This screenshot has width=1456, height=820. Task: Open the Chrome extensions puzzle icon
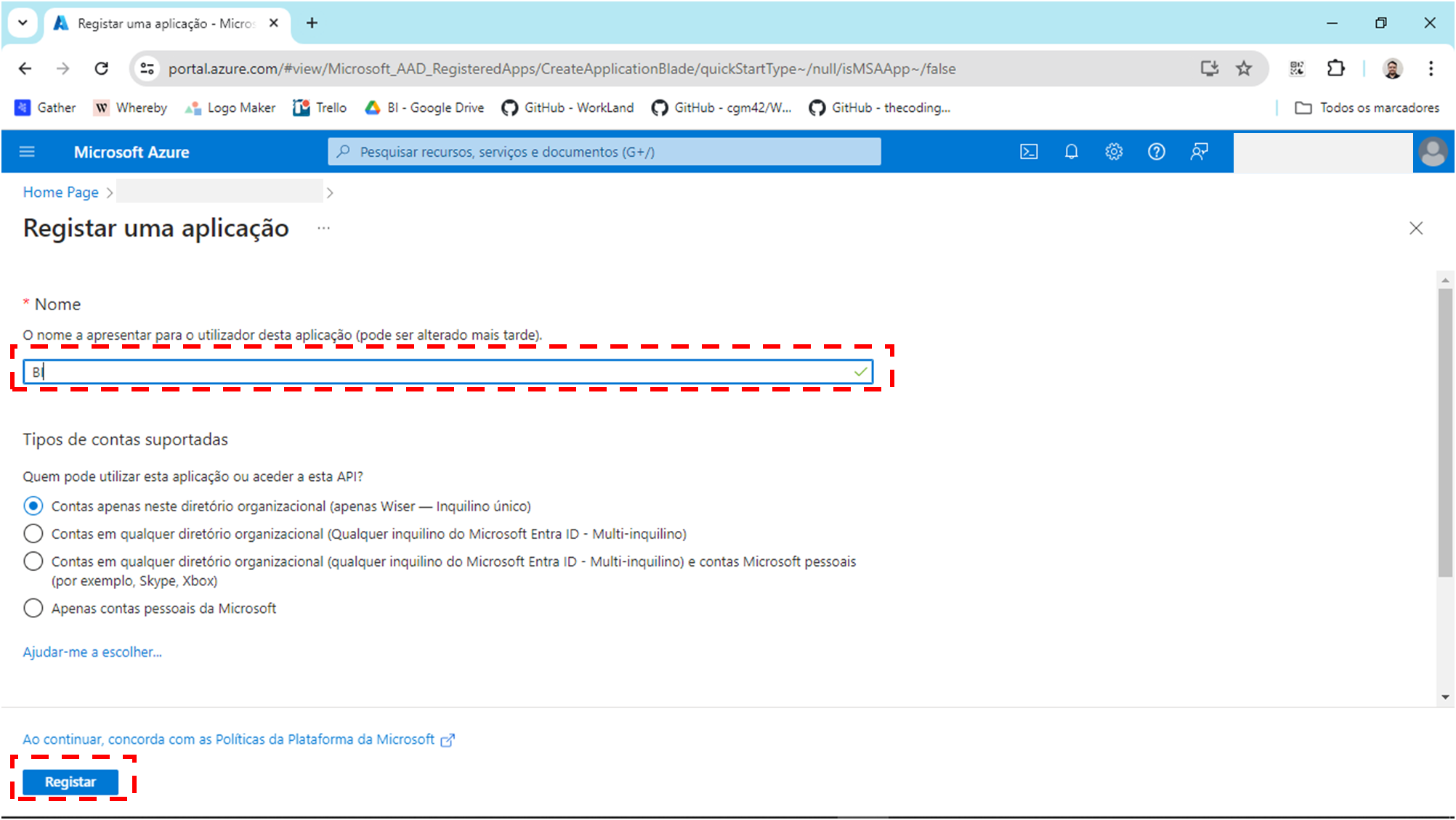click(1335, 68)
